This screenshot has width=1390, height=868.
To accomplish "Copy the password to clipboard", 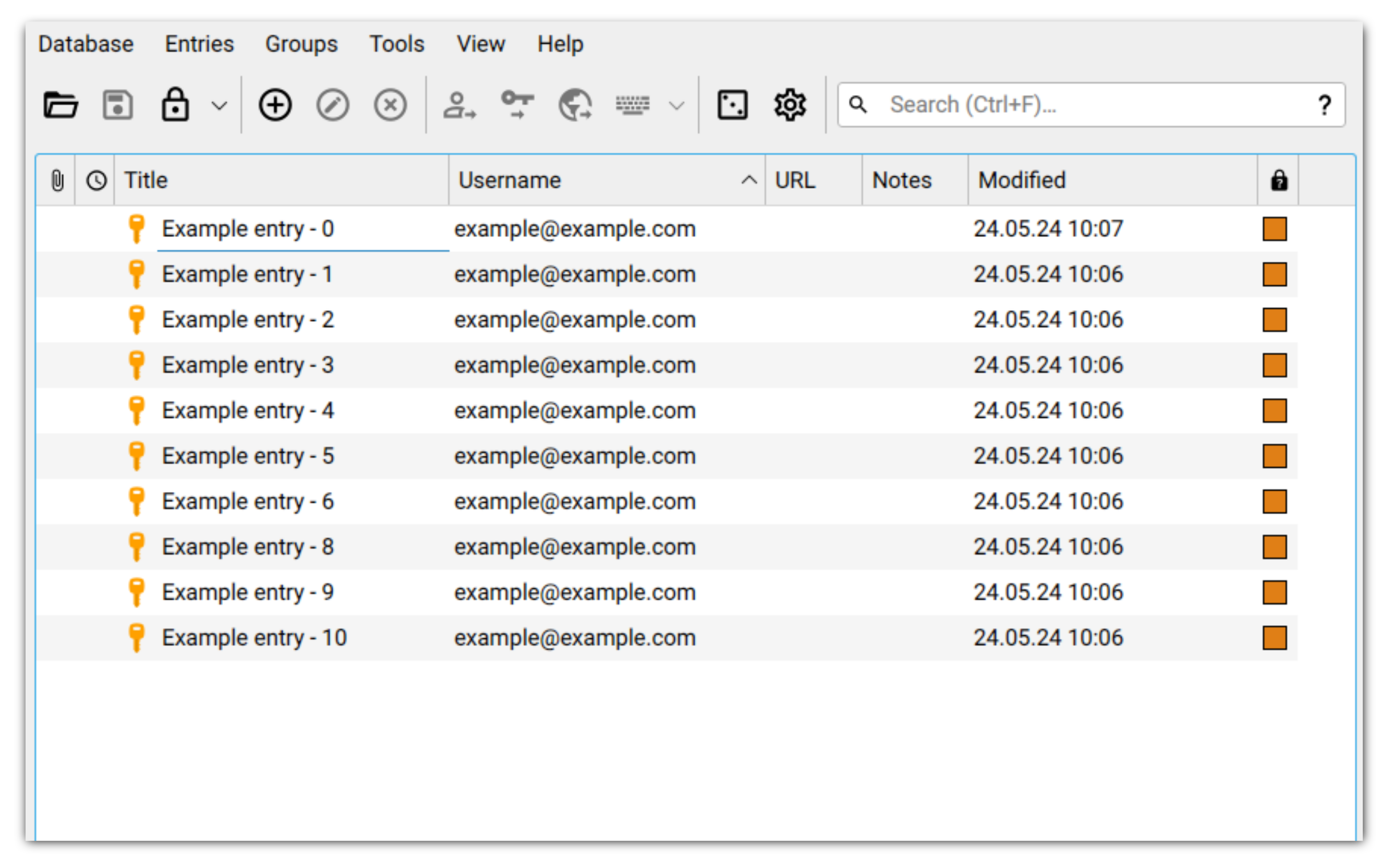I will coord(518,105).
